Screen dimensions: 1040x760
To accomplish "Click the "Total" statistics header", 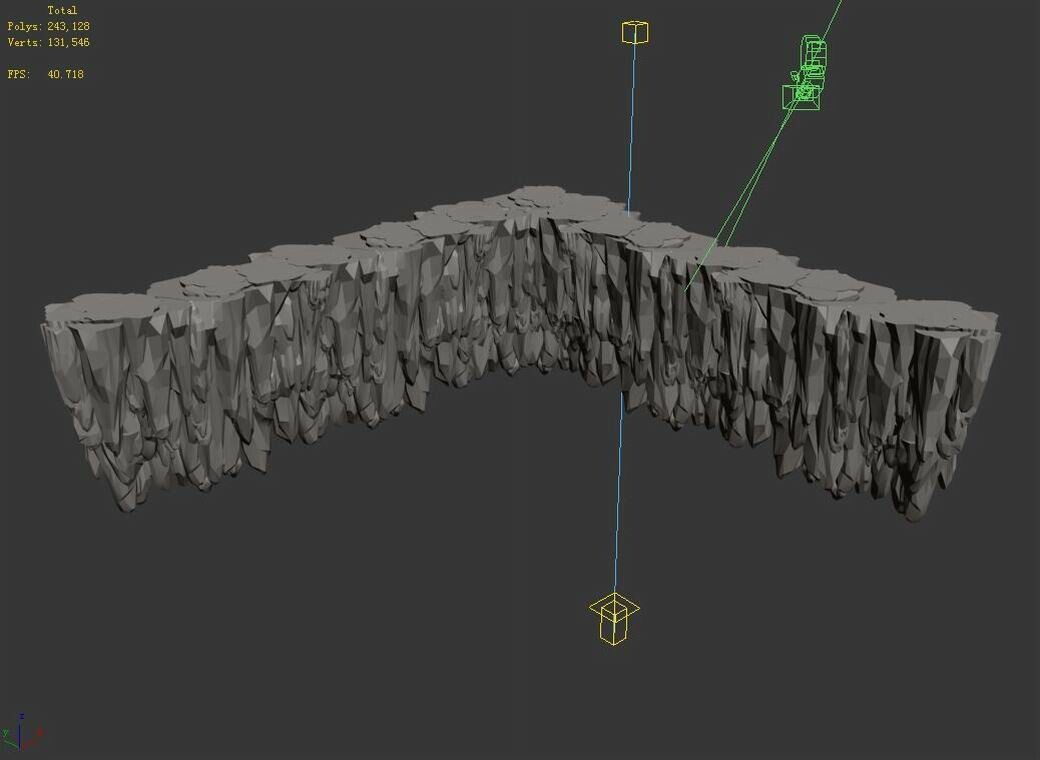I will click(x=62, y=11).
